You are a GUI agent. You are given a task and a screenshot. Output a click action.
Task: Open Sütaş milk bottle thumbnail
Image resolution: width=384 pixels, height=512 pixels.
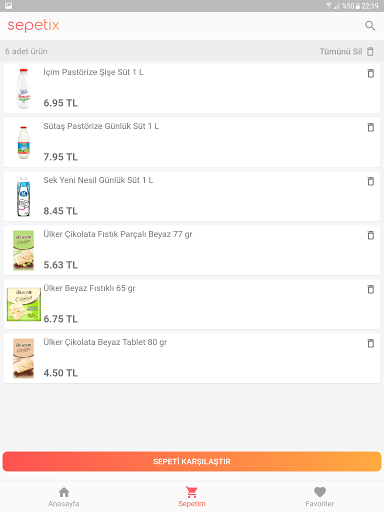(23, 143)
